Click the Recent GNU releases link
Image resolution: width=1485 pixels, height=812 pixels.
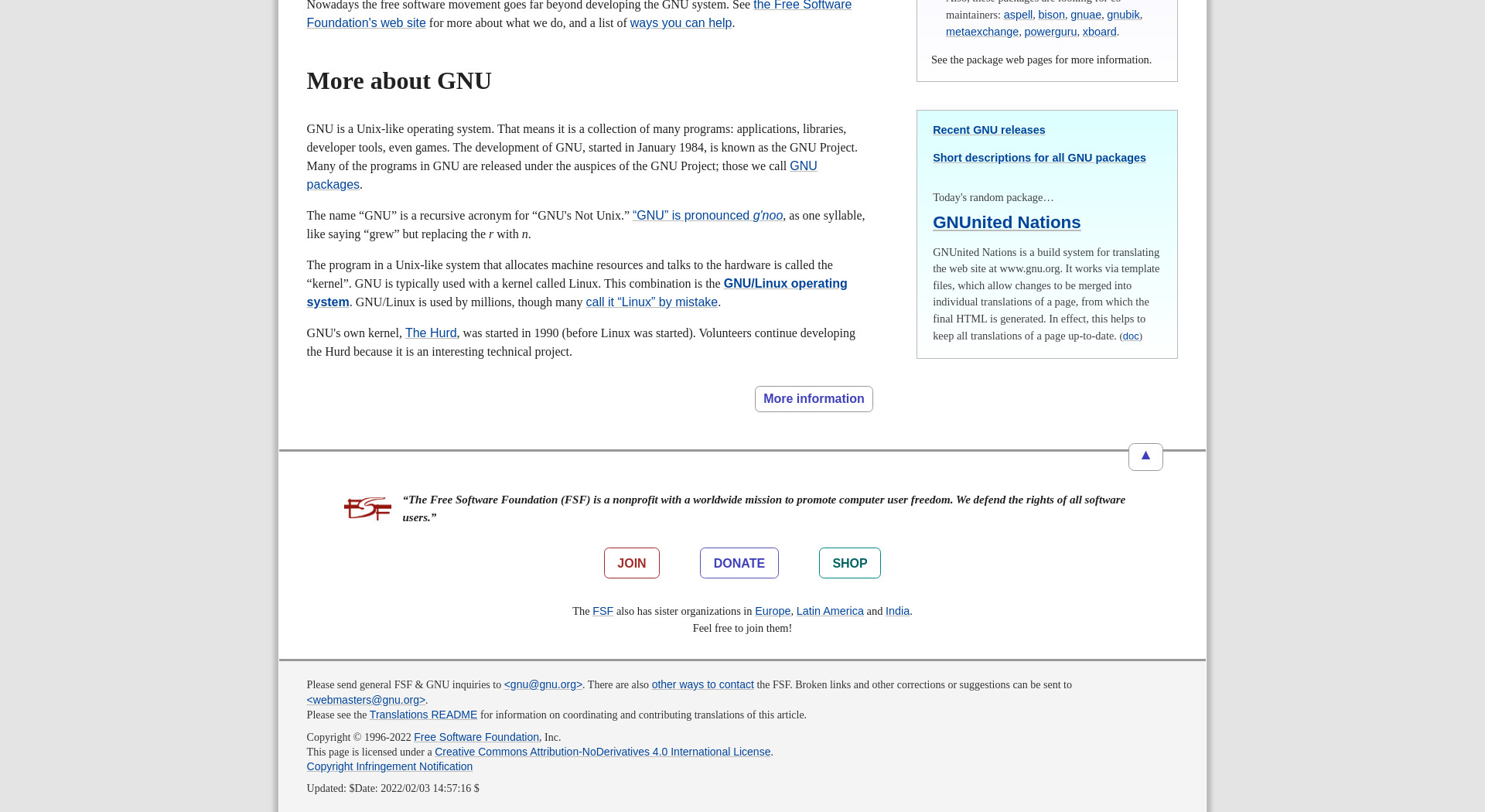[x=988, y=130]
